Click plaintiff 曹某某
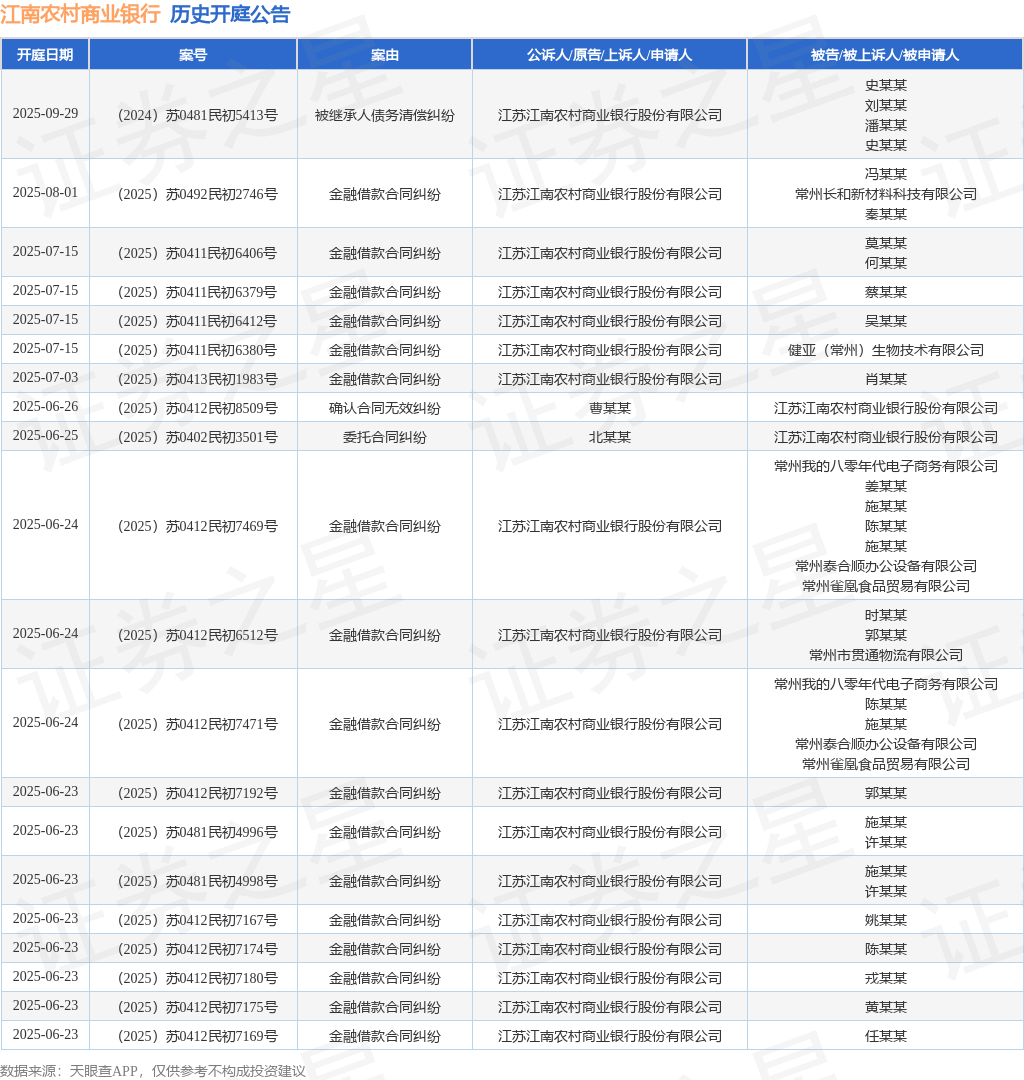Viewport: 1024px width, 1080px height. point(609,408)
